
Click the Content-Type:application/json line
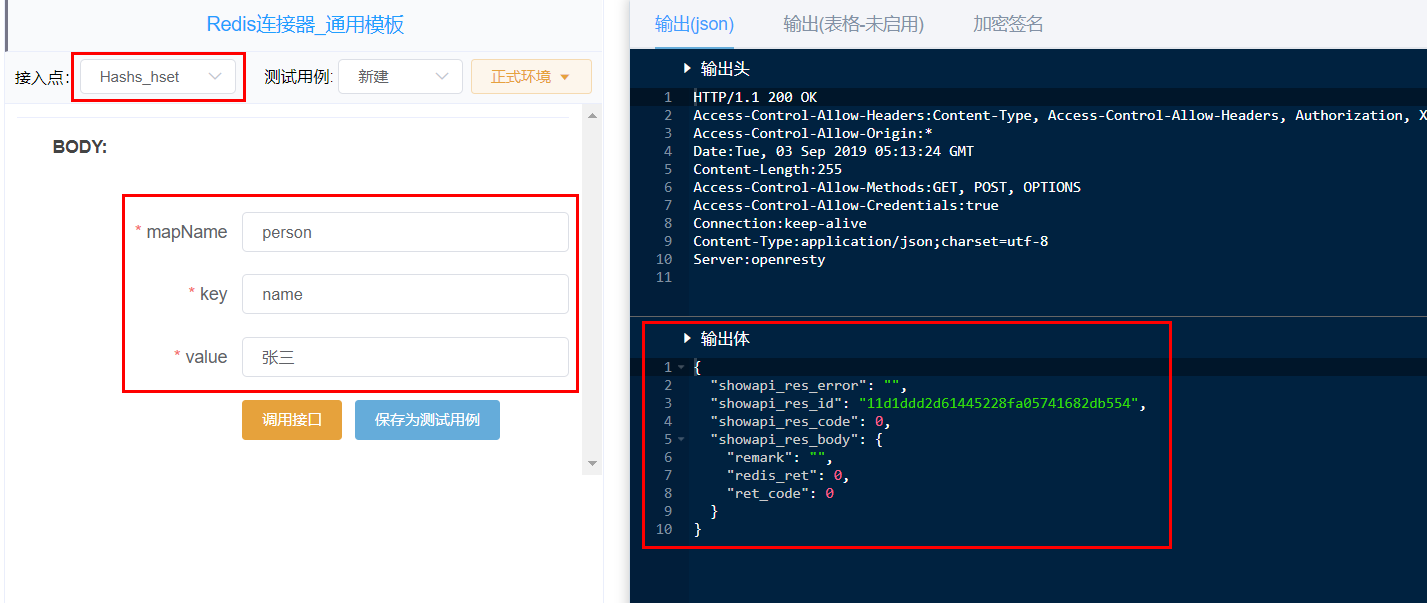point(870,241)
